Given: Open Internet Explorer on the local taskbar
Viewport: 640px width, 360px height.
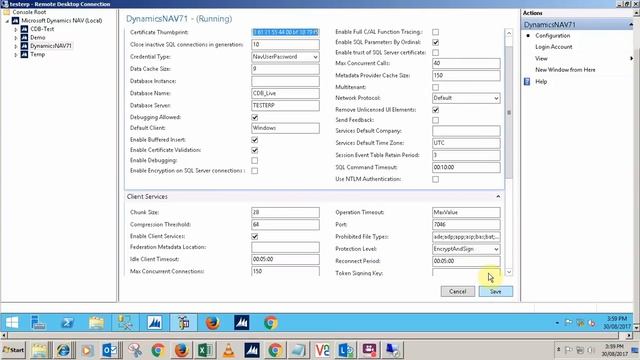Looking at the screenshot, I should 63,350.
